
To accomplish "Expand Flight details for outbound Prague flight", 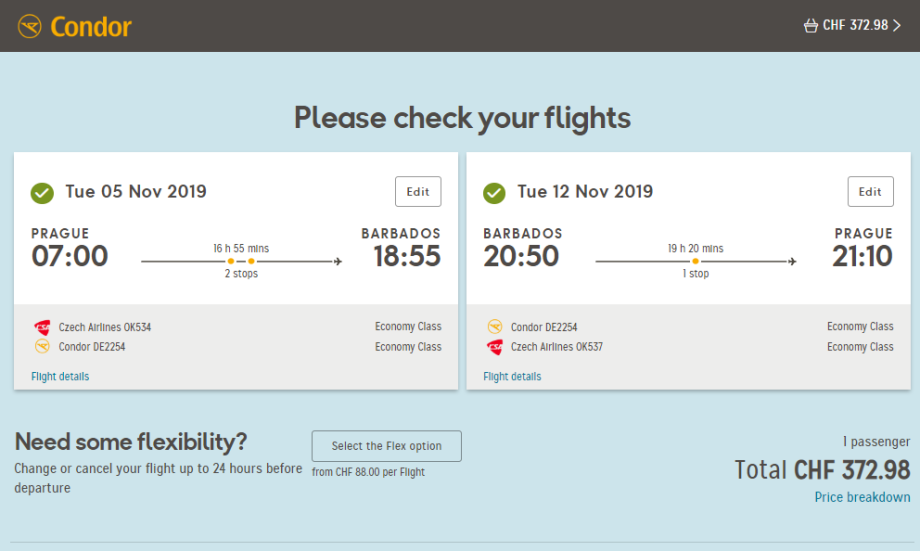I will [60, 377].
